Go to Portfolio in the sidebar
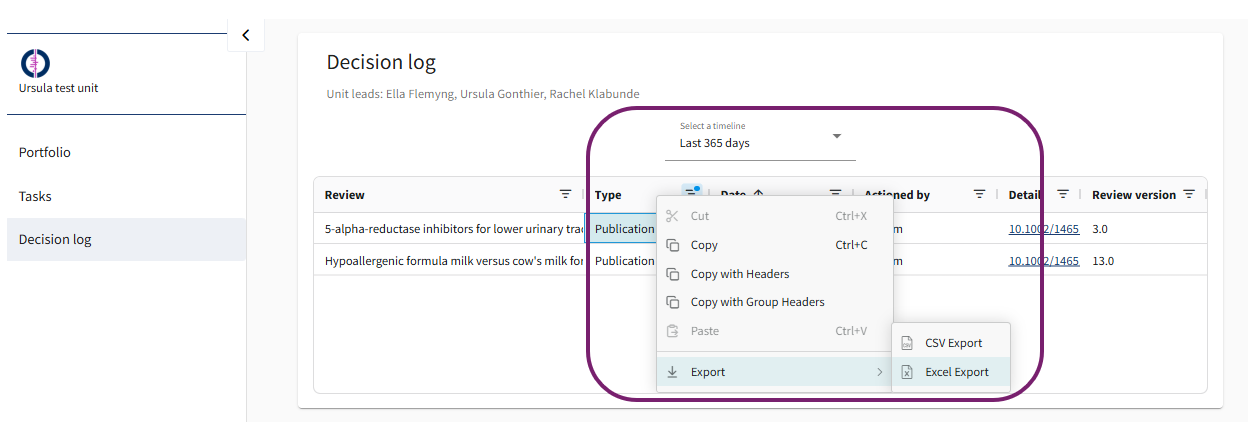 [x=45, y=153]
